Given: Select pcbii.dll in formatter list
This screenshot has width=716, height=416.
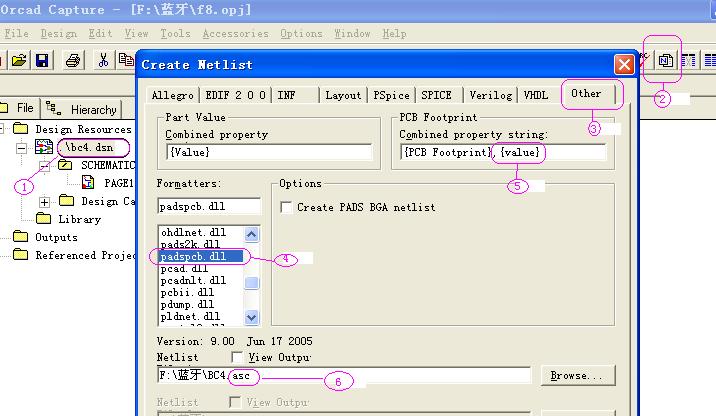Looking at the screenshot, I should tap(201, 292).
